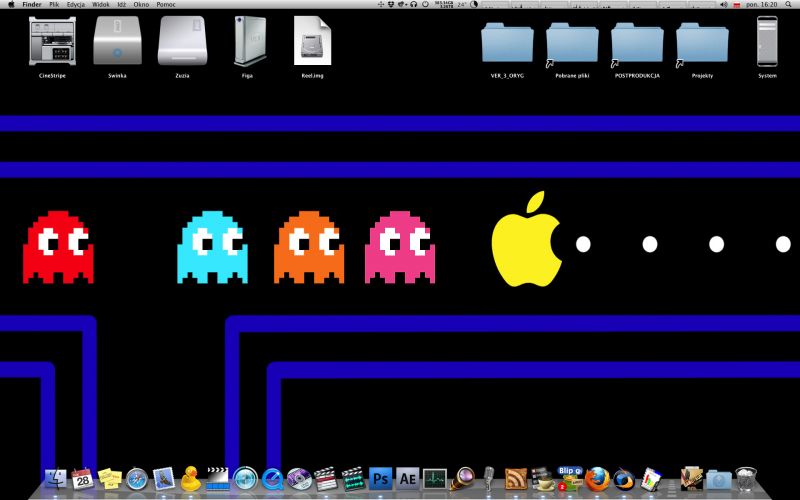Select the Projekty folder alias
Viewport: 800px width, 500px height.
[x=702, y=43]
